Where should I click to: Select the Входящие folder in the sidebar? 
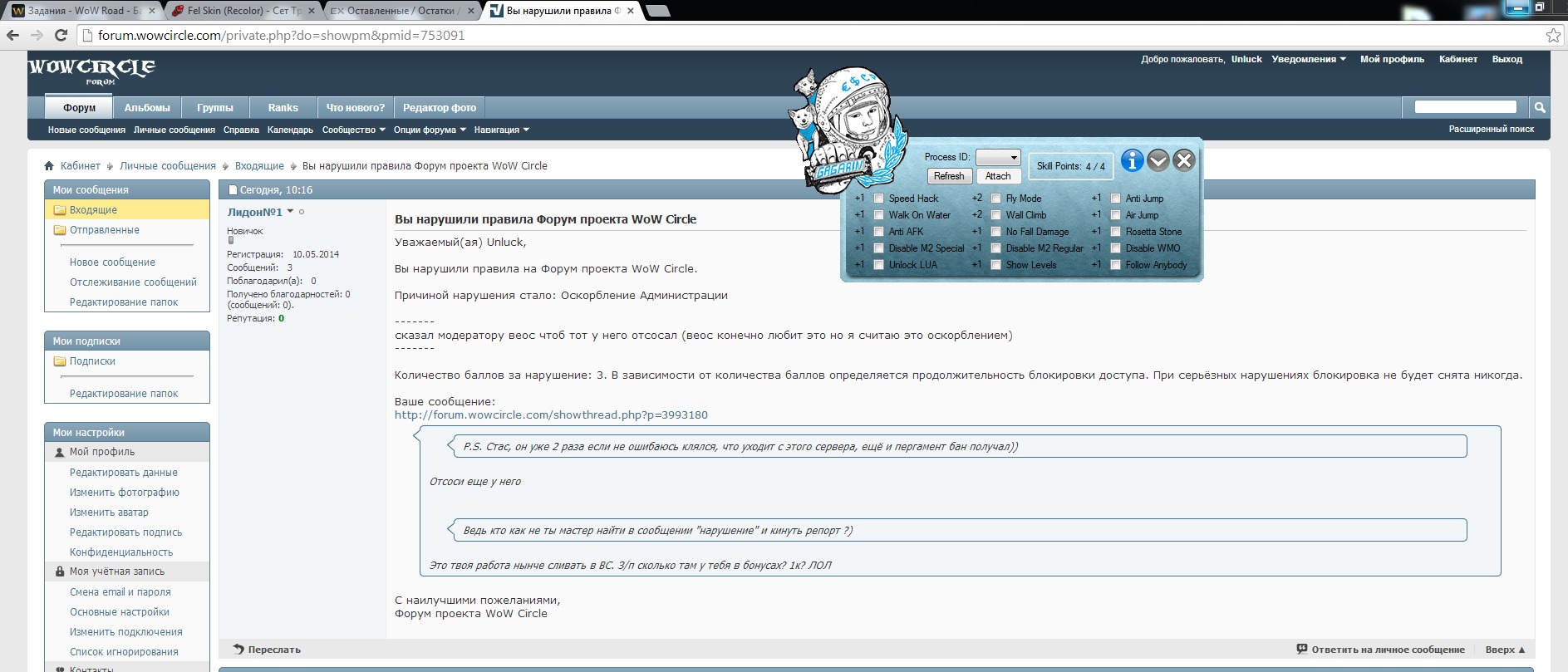tap(93, 210)
